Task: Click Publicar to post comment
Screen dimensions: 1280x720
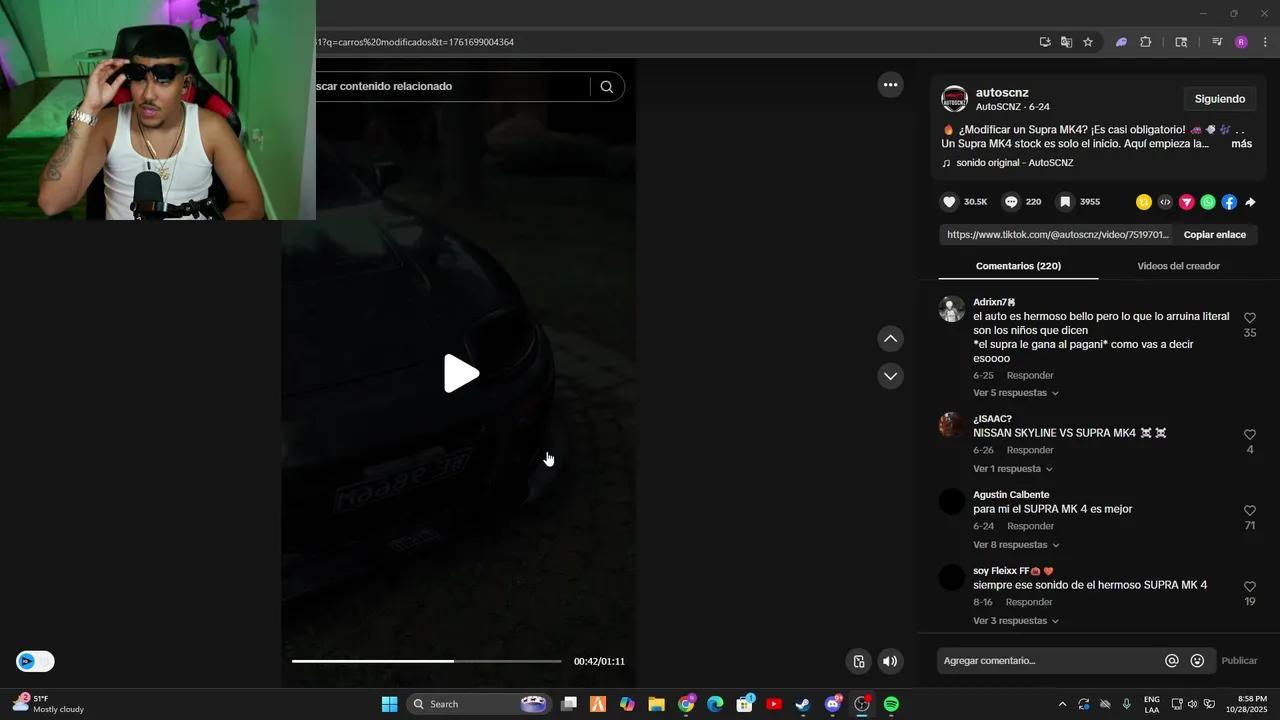Action: click(x=1239, y=661)
